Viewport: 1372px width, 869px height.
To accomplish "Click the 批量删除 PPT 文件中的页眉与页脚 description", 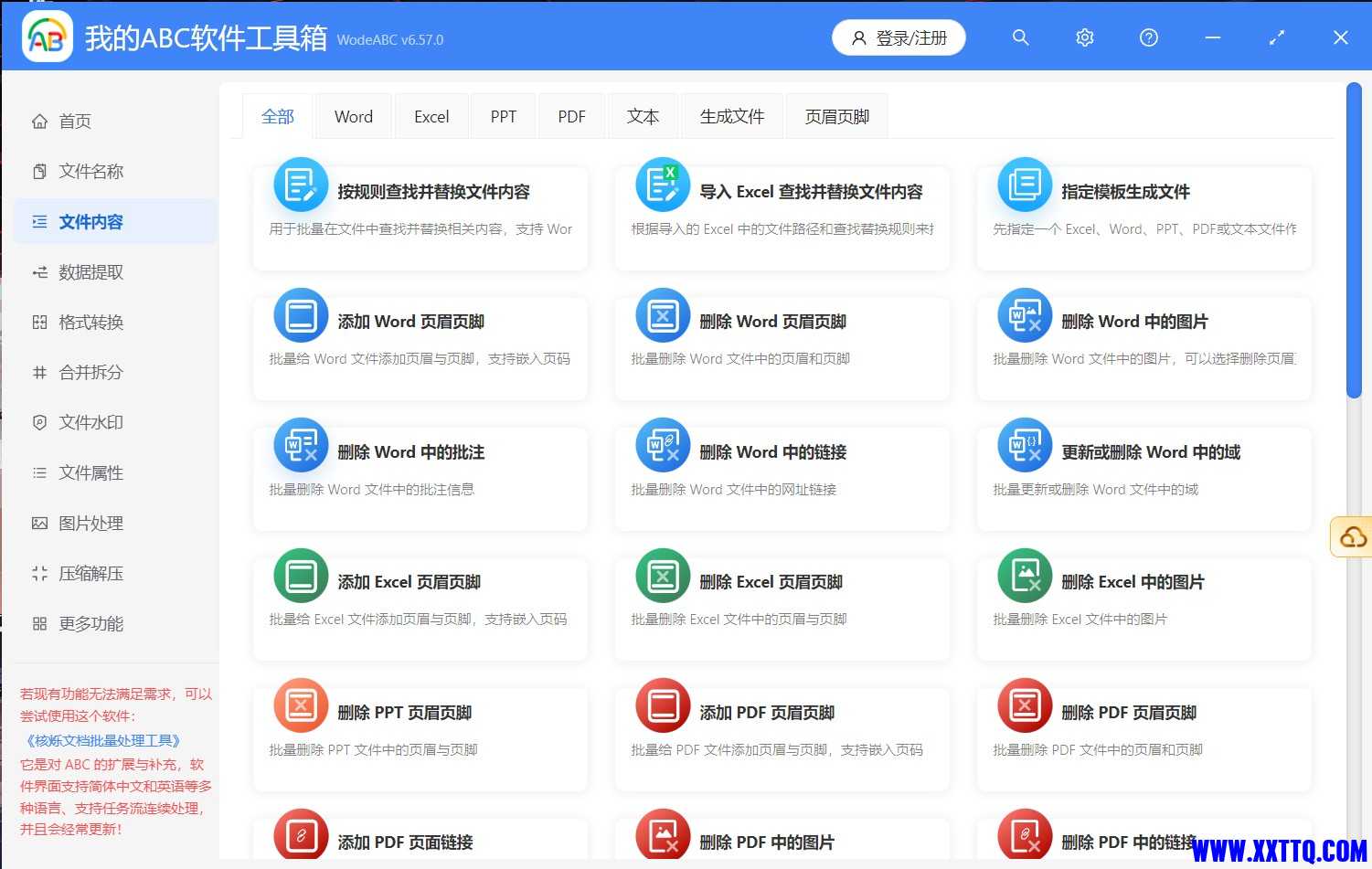I will pos(373,749).
